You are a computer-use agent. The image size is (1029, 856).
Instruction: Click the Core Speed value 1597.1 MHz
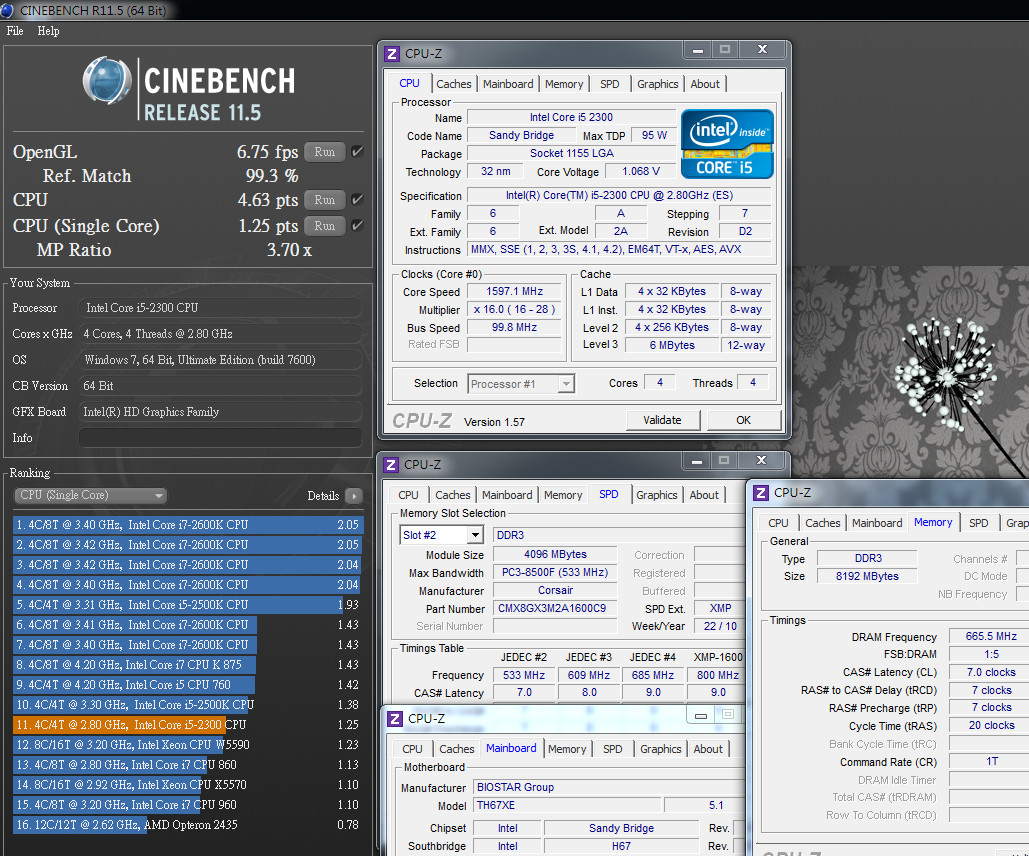pos(514,291)
